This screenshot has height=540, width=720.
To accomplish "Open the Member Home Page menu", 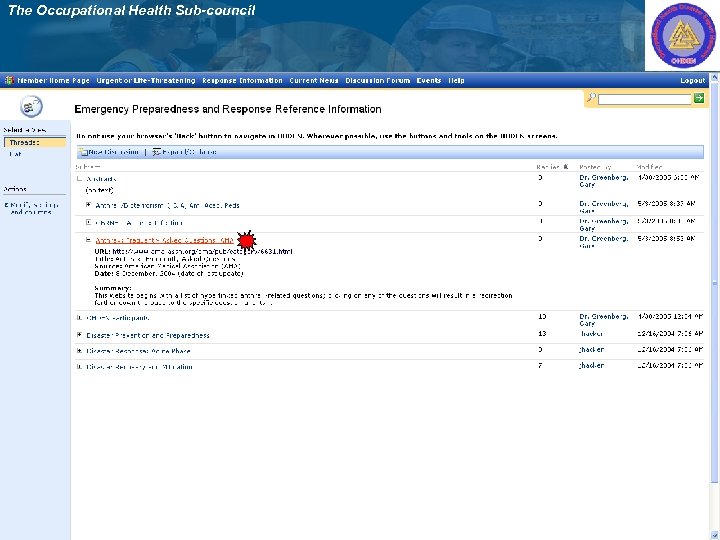I will [53, 80].
